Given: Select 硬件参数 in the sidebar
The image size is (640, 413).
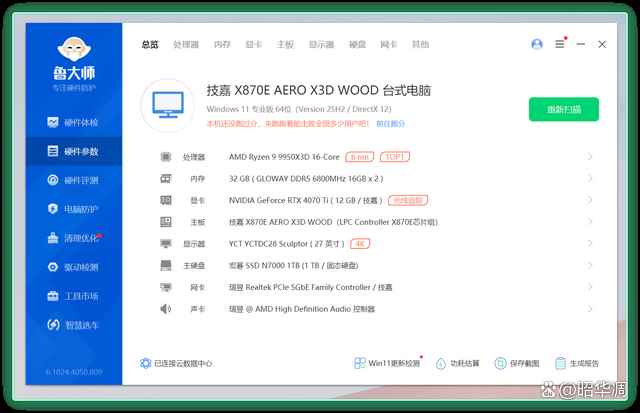Looking at the screenshot, I should (x=73, y=151).
